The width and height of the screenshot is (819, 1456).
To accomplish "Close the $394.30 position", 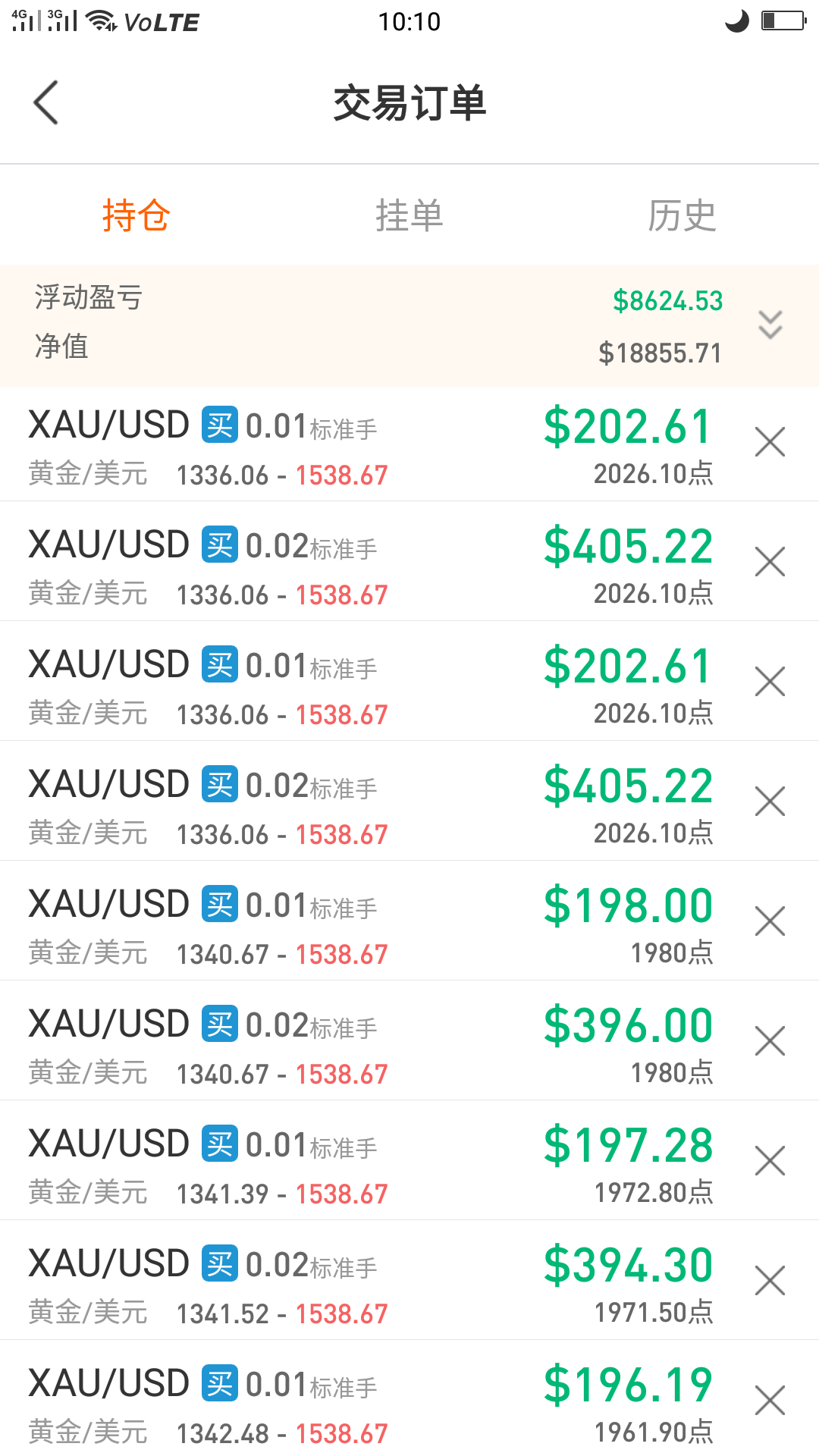I will point(770,1281).
